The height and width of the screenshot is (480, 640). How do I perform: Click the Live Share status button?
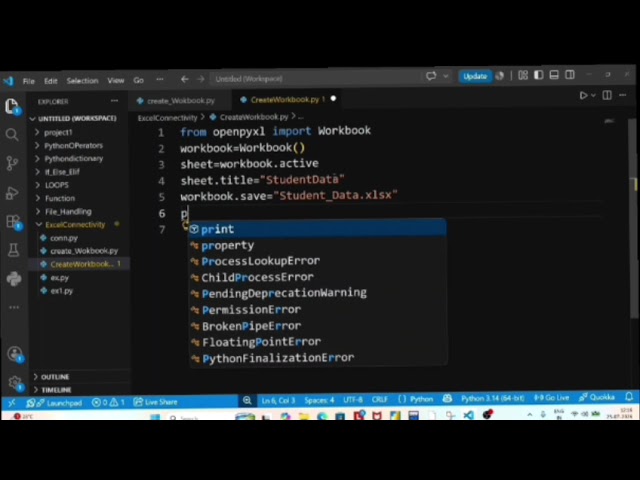point(155,402)
